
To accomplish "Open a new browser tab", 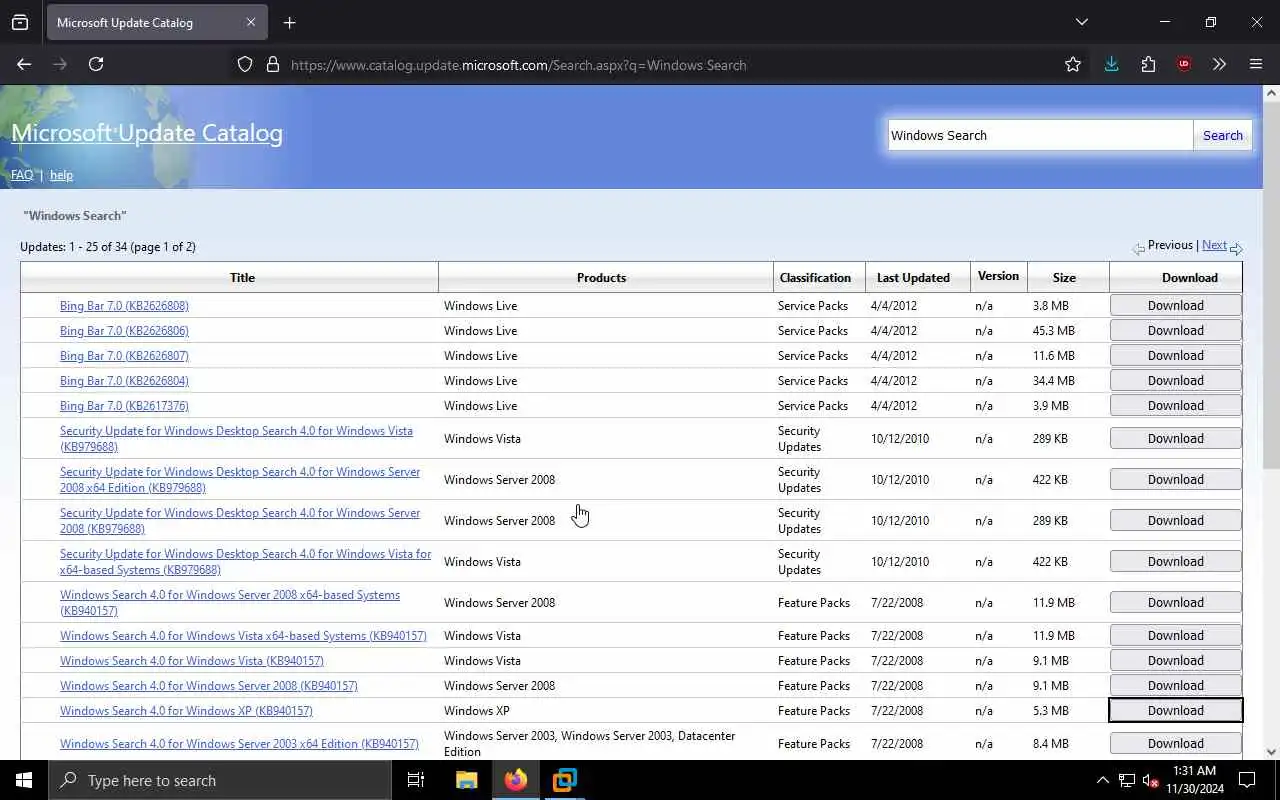I will (289, 22).
